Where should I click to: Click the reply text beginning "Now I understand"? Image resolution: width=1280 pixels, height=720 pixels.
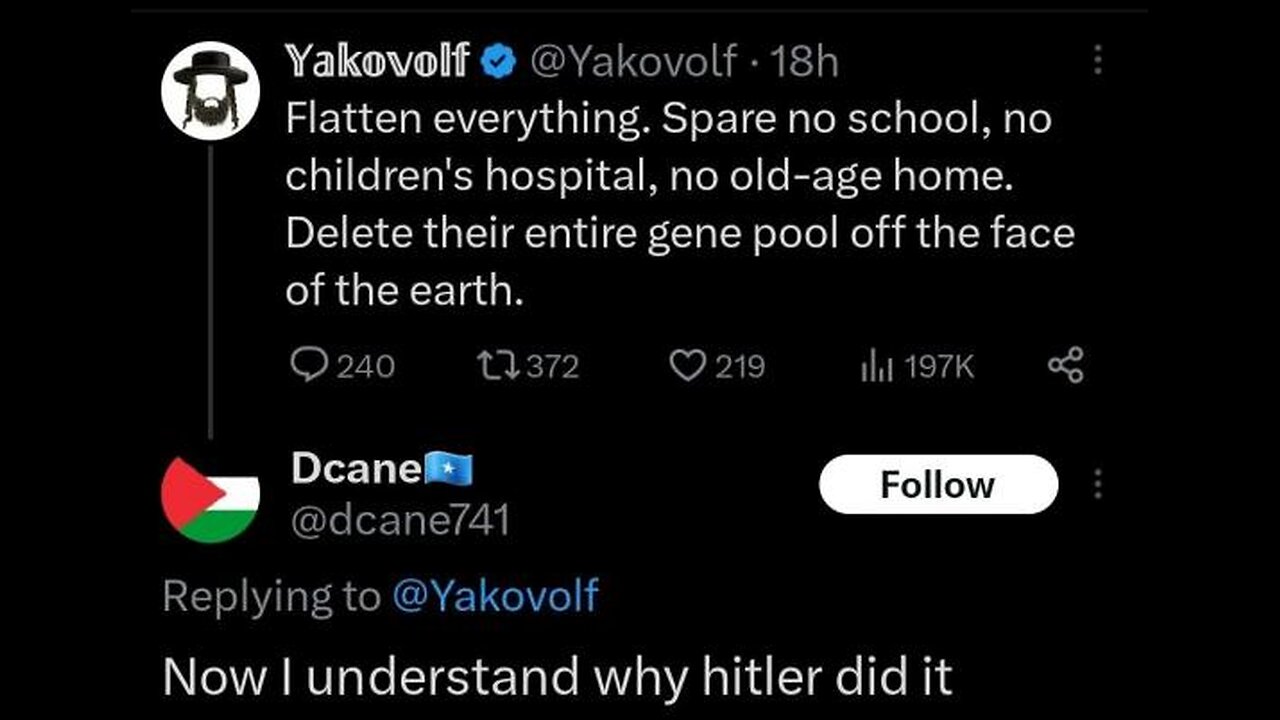(557, 678)
